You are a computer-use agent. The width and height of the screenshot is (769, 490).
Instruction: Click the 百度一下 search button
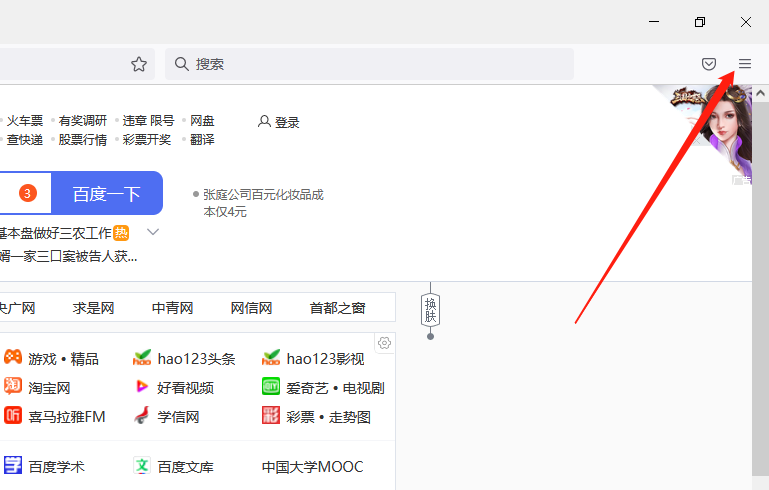(x=107, y=193)
